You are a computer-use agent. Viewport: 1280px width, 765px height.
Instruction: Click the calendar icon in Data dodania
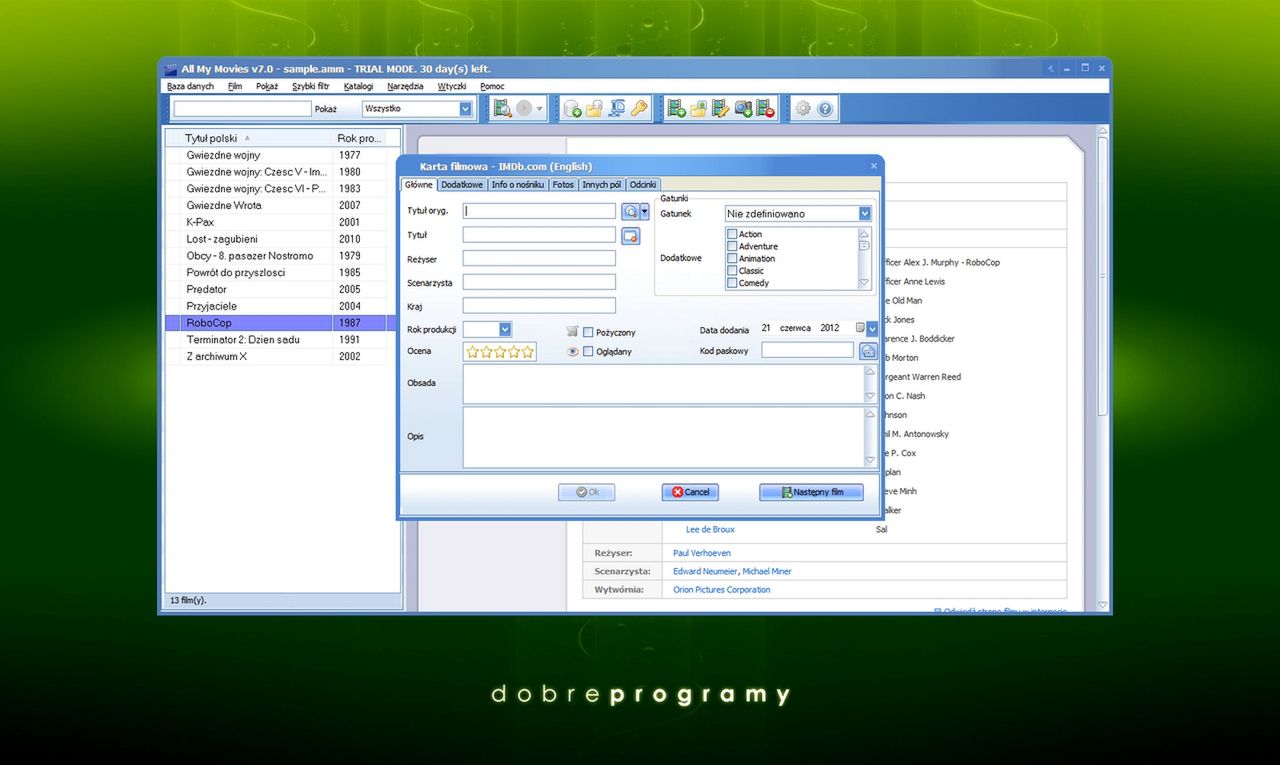[860, 328]
